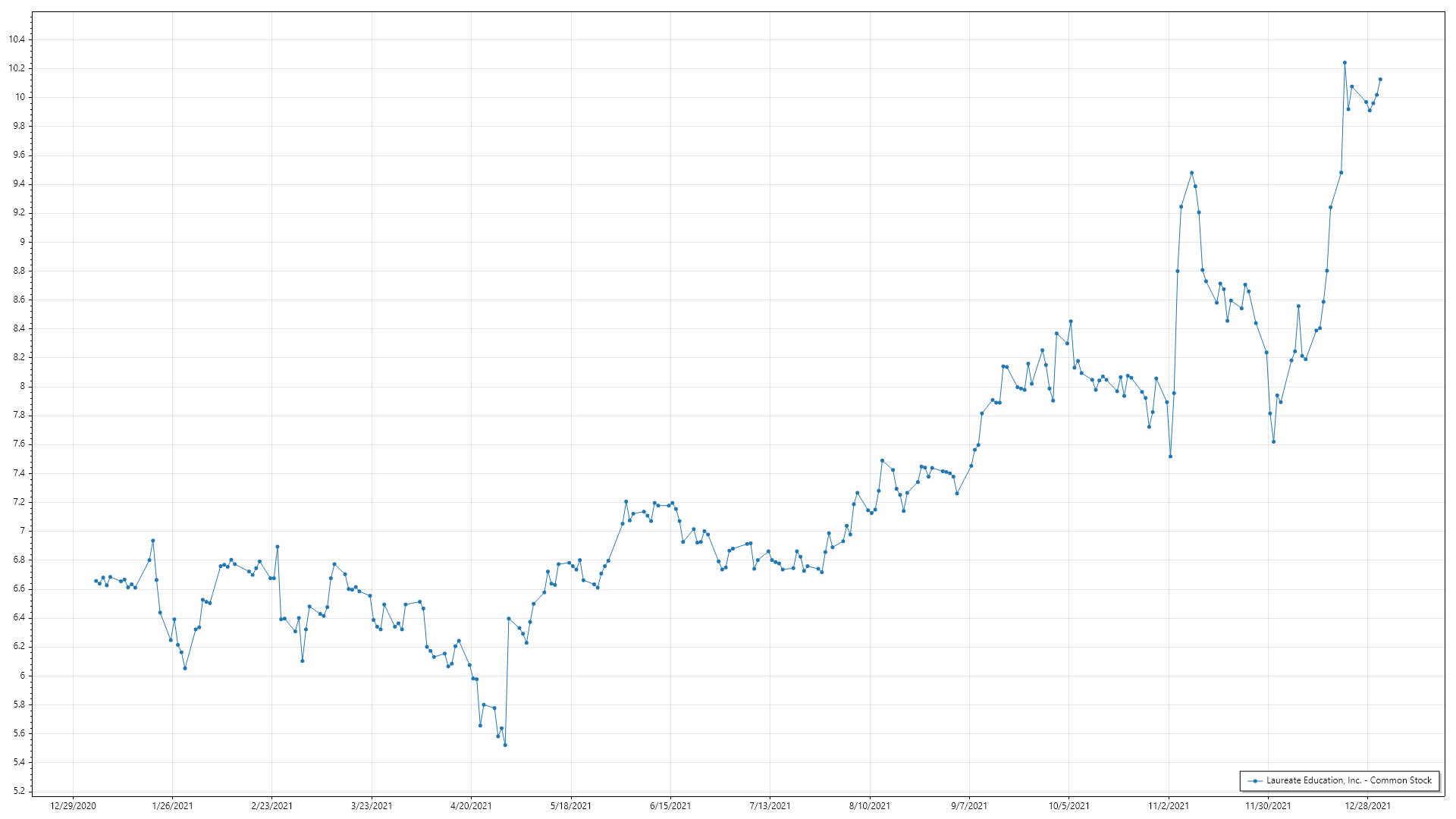Click the 12/29/2020 x-axis date label
This screenshot has height=819, width=1456.
click(73, 805)
